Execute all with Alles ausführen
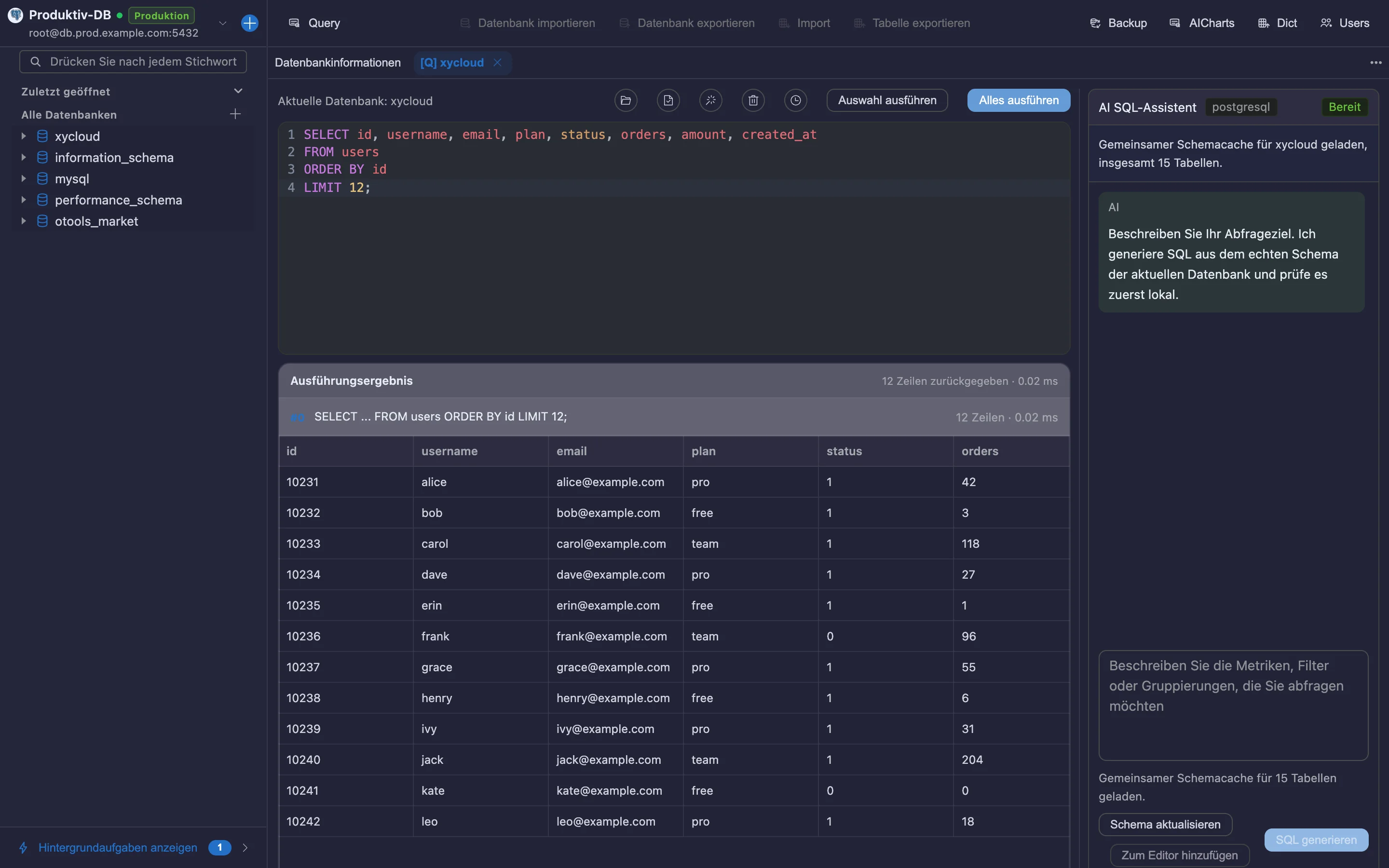 (x=1019, y=100)
